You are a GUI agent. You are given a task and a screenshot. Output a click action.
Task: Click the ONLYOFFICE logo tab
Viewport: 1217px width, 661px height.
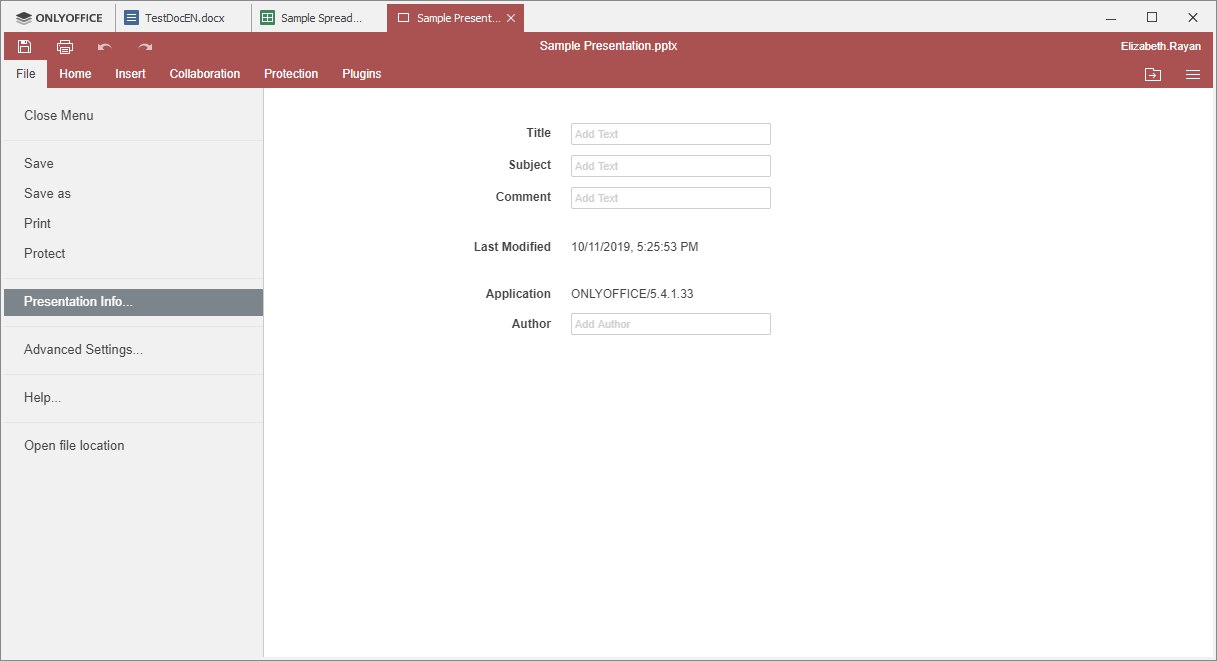(x=59, y=18)
